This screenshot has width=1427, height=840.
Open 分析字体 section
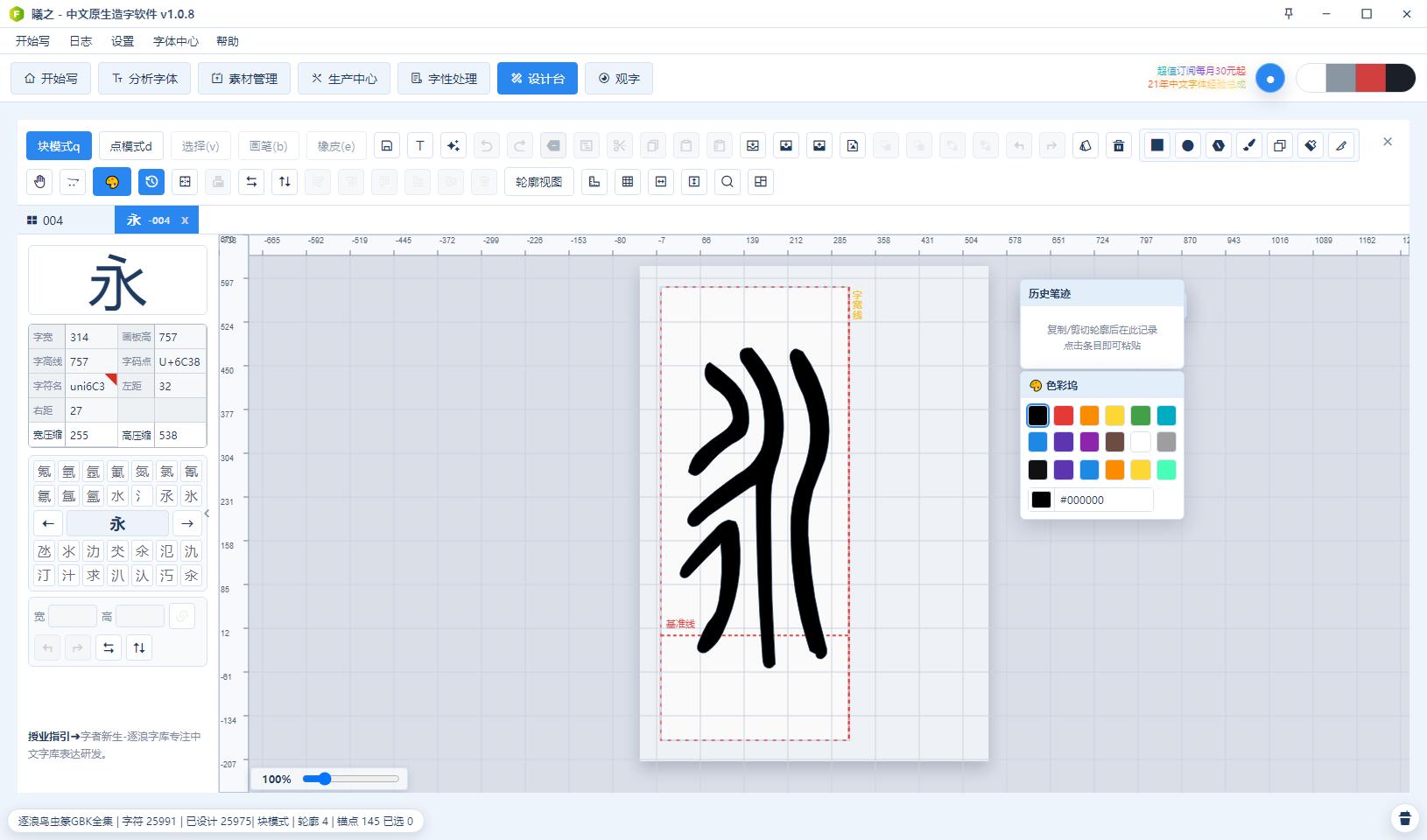[x=144, y=79]
